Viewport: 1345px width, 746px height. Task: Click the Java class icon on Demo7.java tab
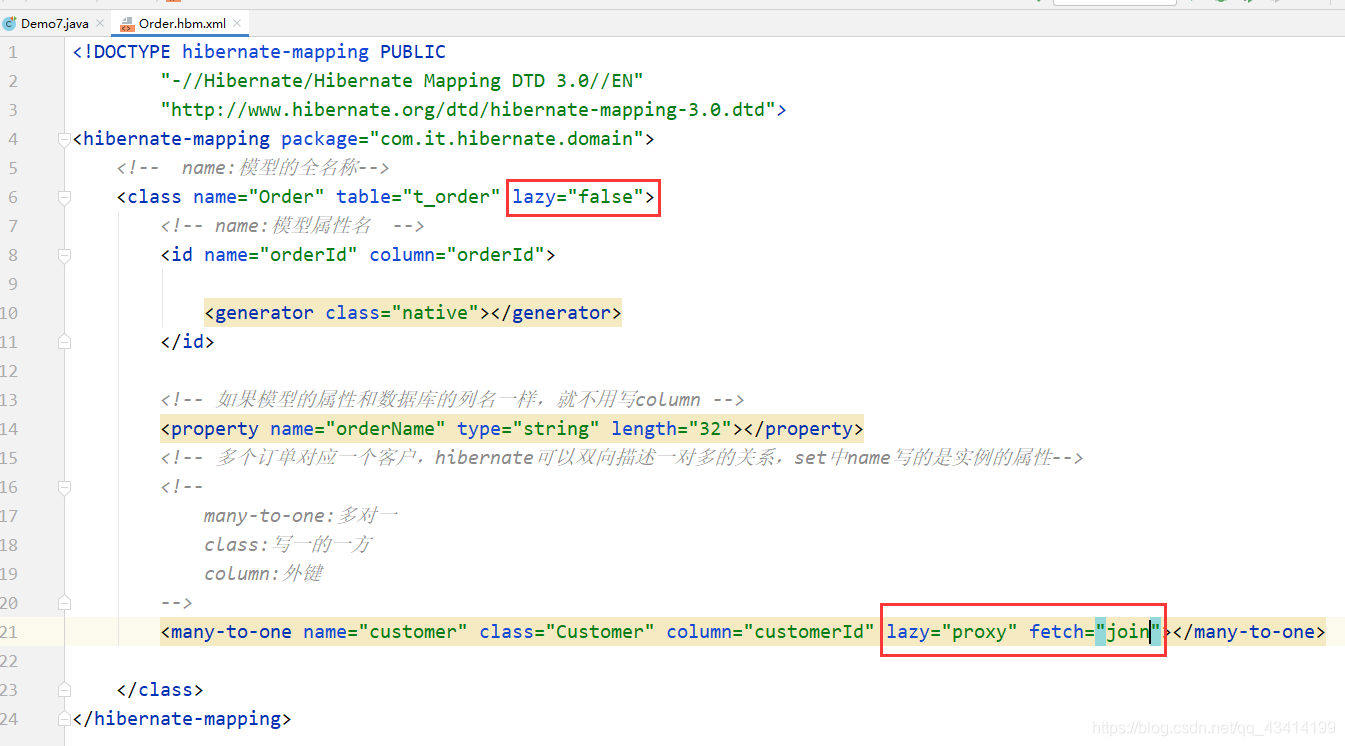coord(10,23)
